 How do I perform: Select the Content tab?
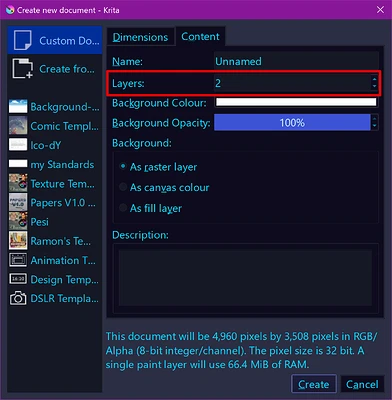click(x=200, y=36)
